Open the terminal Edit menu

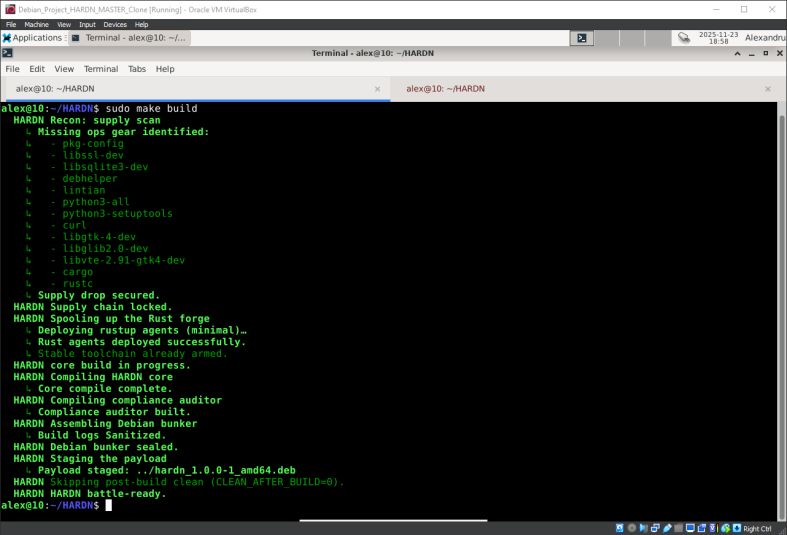click(37, 69)
